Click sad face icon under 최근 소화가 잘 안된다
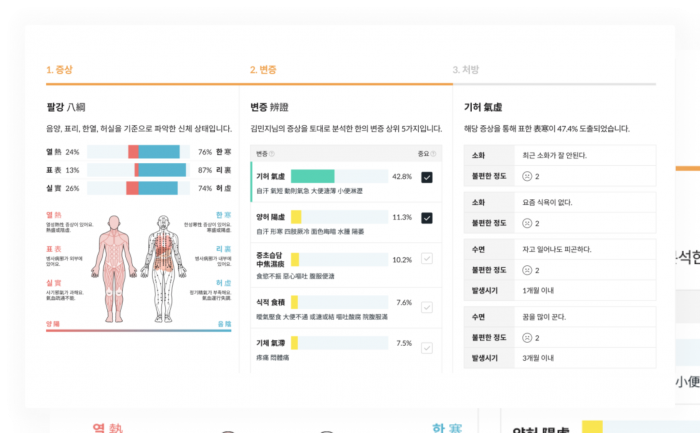 click(x=528, y=176)
